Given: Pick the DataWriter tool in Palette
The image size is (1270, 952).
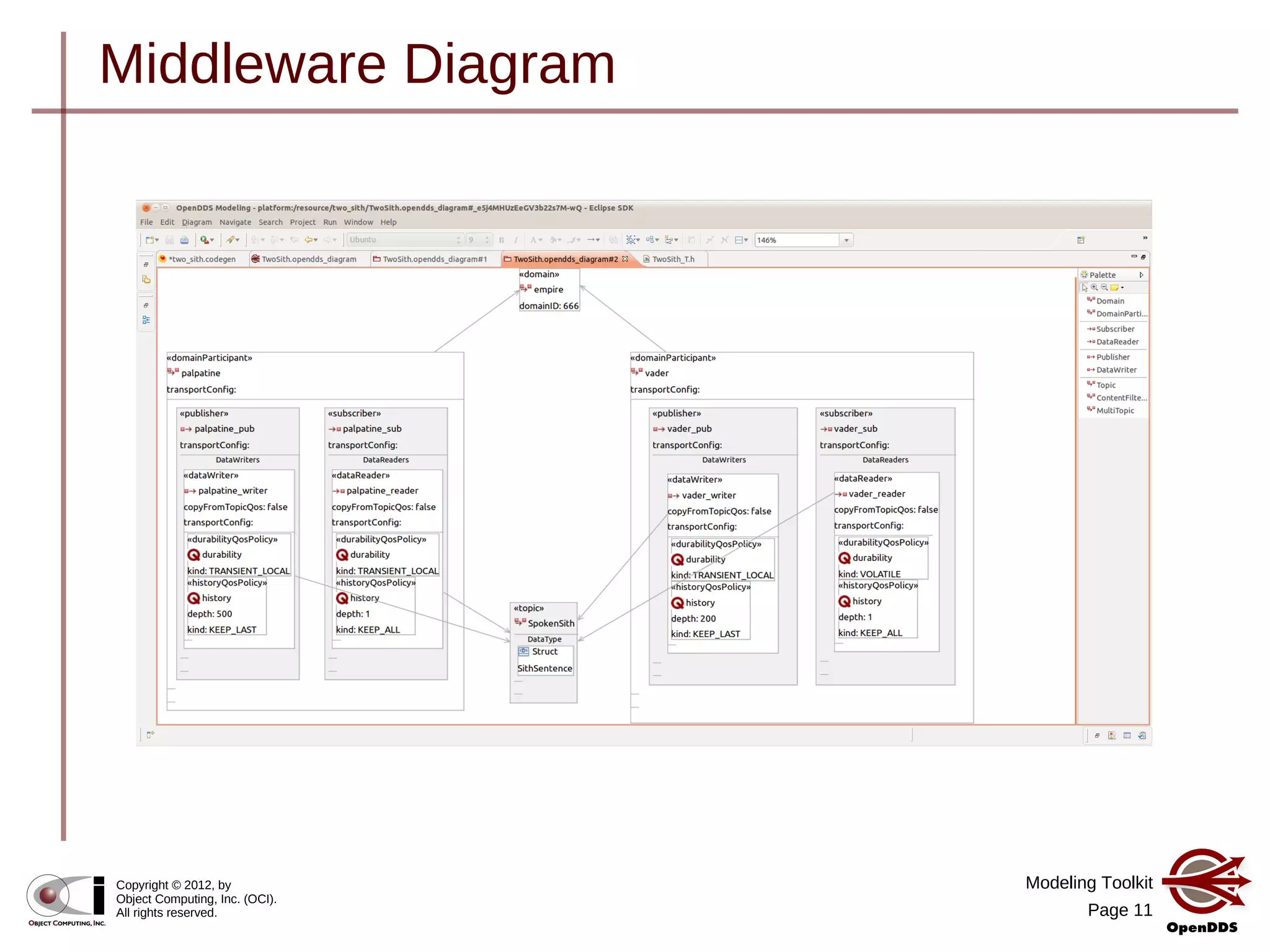Looking at the screenshot, I should 1111,370.
